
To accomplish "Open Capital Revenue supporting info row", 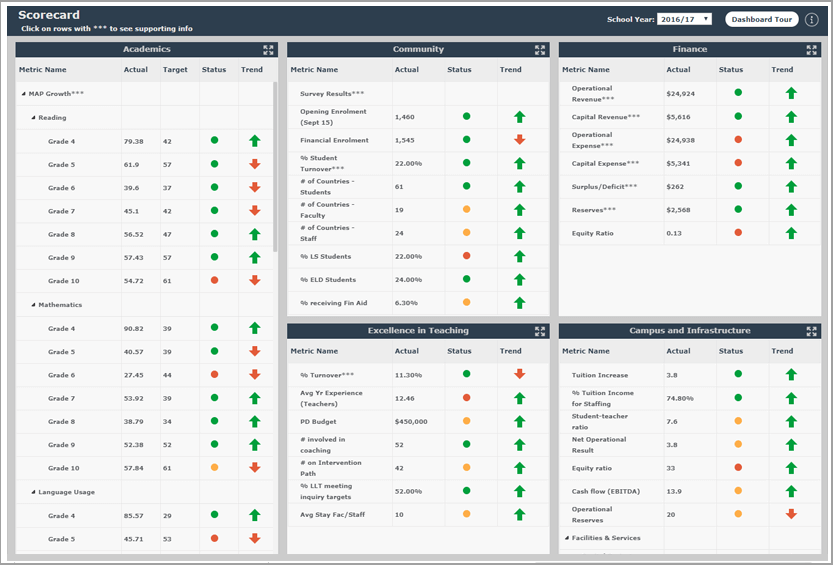I will (x=690, y=117).
